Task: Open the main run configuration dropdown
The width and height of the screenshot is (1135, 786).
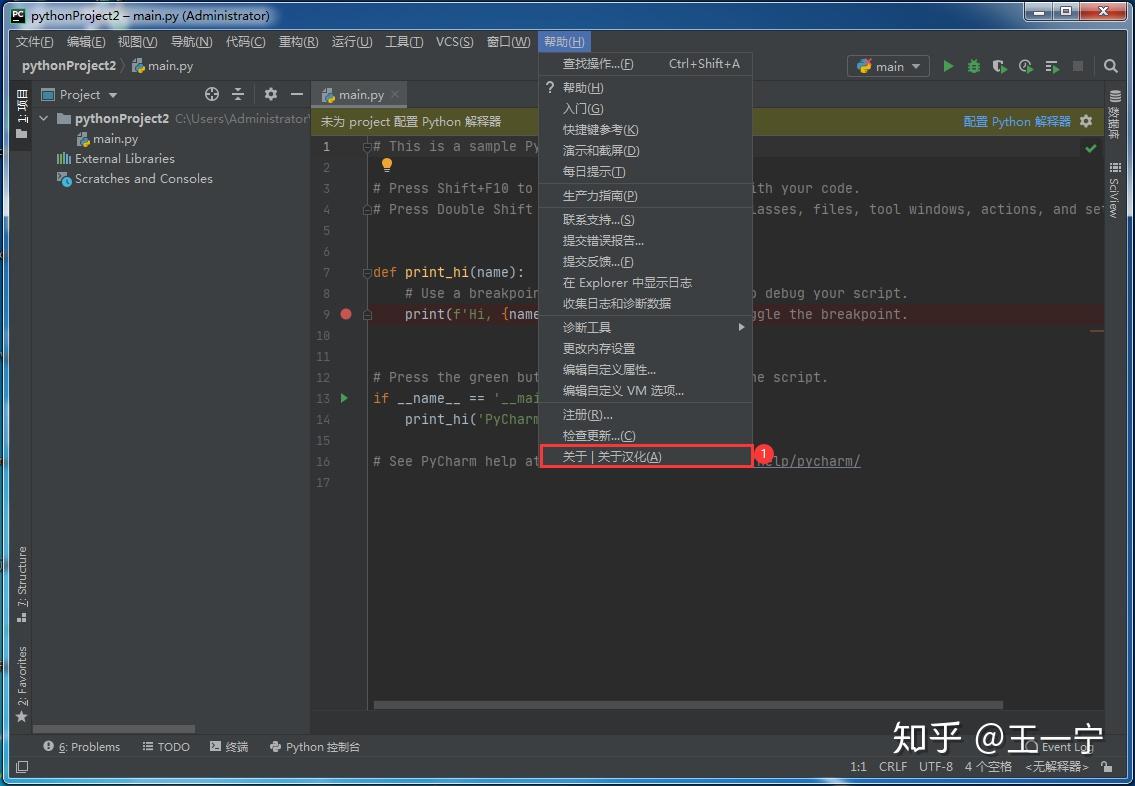Action: click(888, 66)
